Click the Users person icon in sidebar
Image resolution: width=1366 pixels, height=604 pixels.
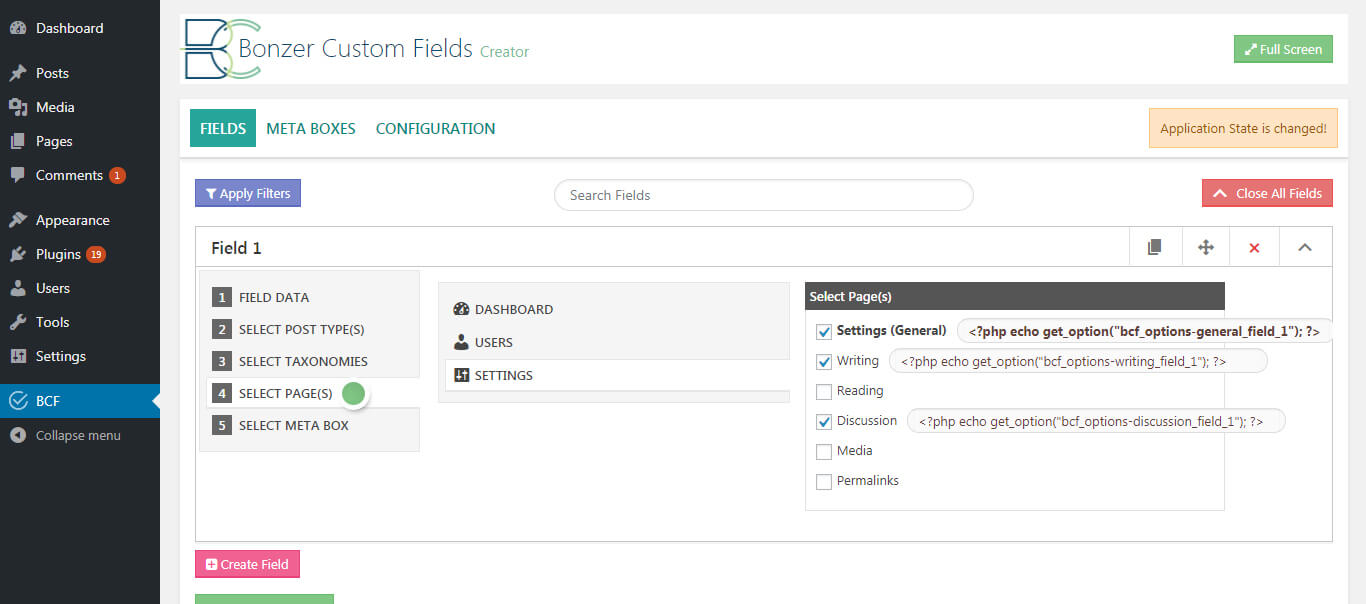(x=18, y=288)
